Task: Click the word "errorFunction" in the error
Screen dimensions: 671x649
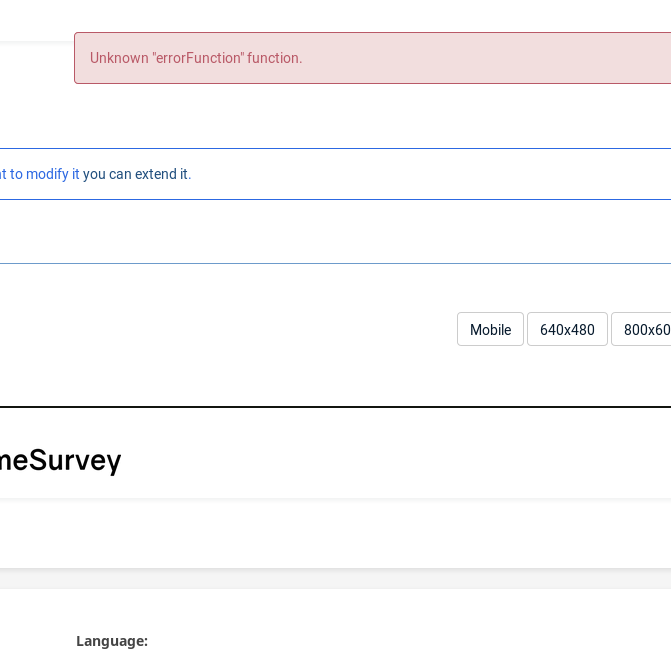Action: coord(198,58)
